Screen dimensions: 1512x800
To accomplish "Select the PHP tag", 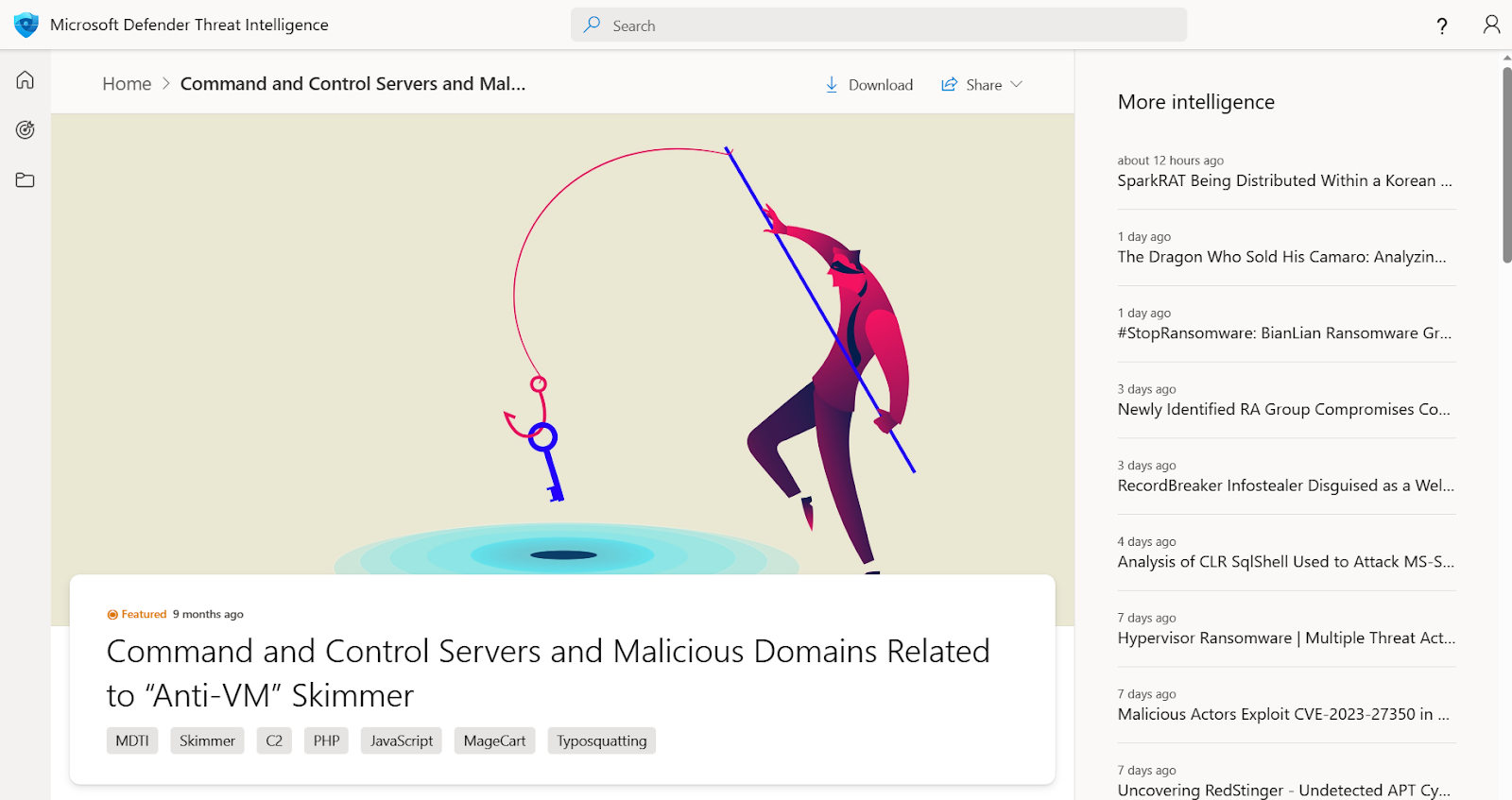I will coord(326,740).
